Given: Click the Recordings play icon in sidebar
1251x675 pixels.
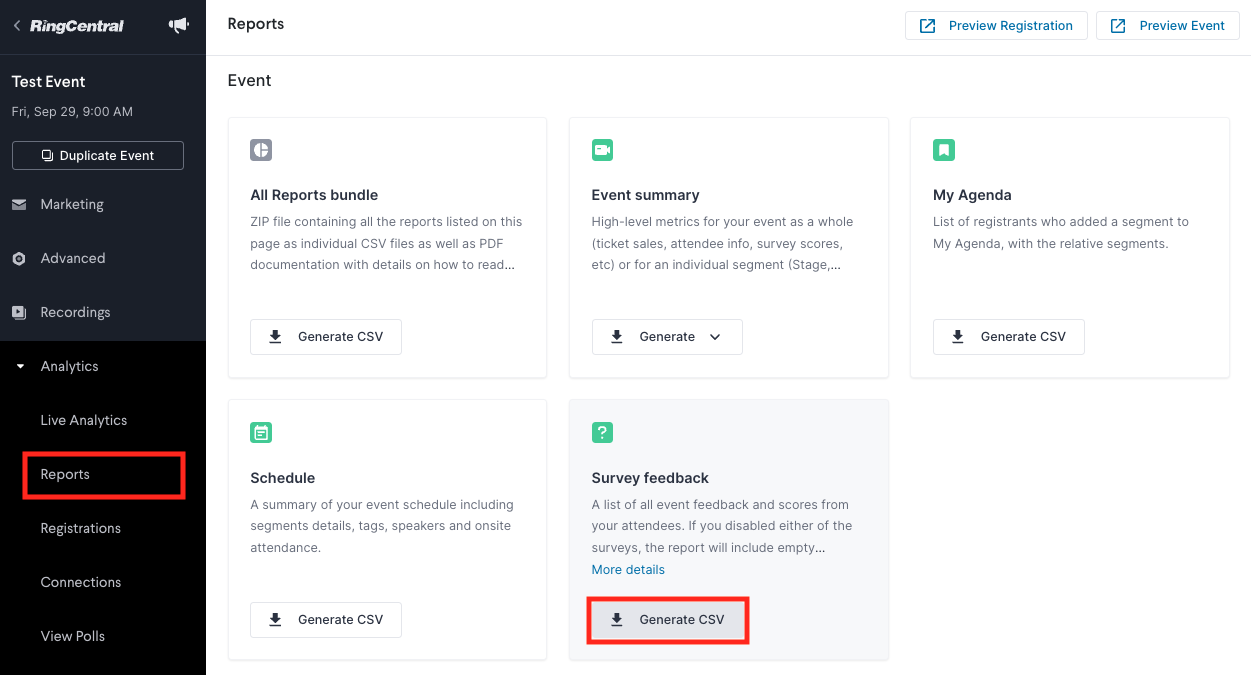Looking at the screenshot, I should click(x=19, y=313).
